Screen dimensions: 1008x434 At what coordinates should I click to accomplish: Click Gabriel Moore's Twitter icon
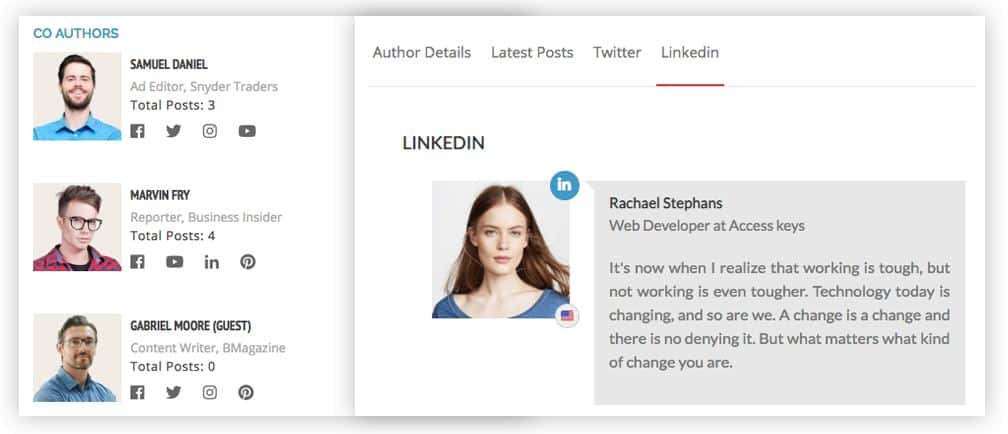[x=173, y=392]
